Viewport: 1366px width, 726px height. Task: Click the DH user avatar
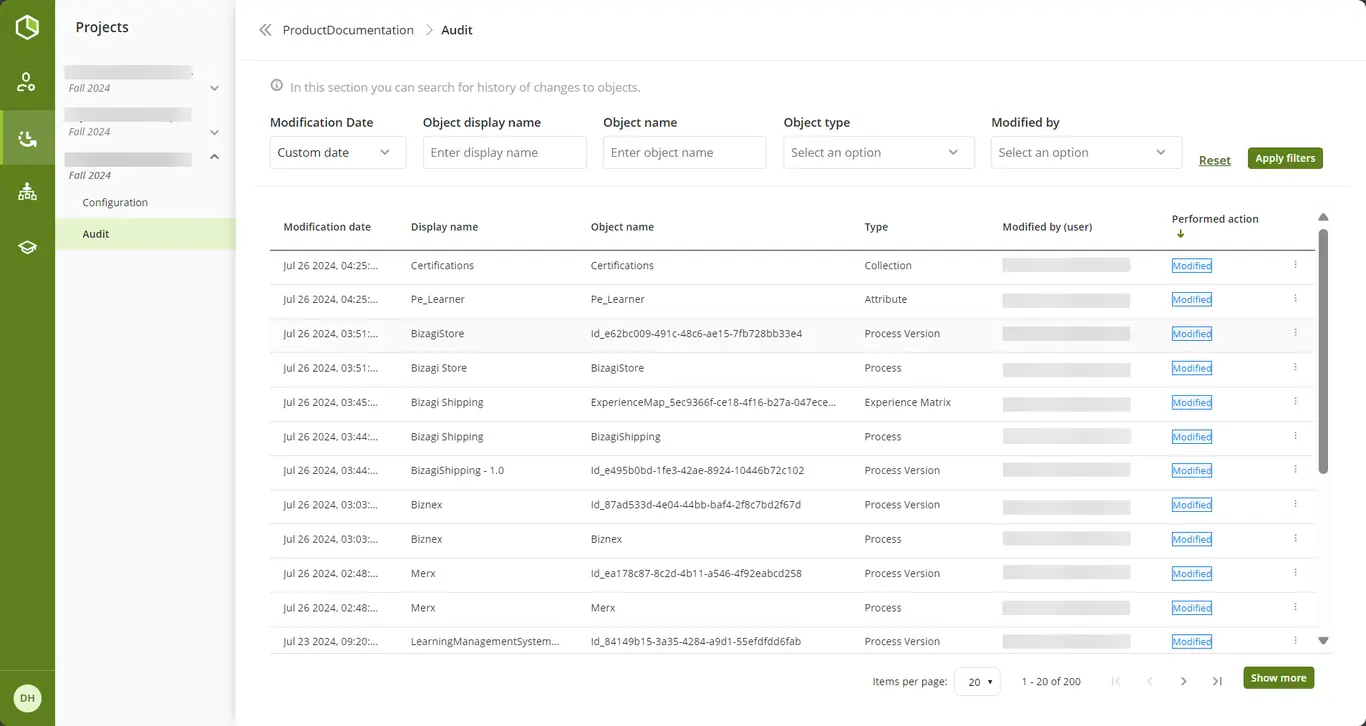pos(27,698)
